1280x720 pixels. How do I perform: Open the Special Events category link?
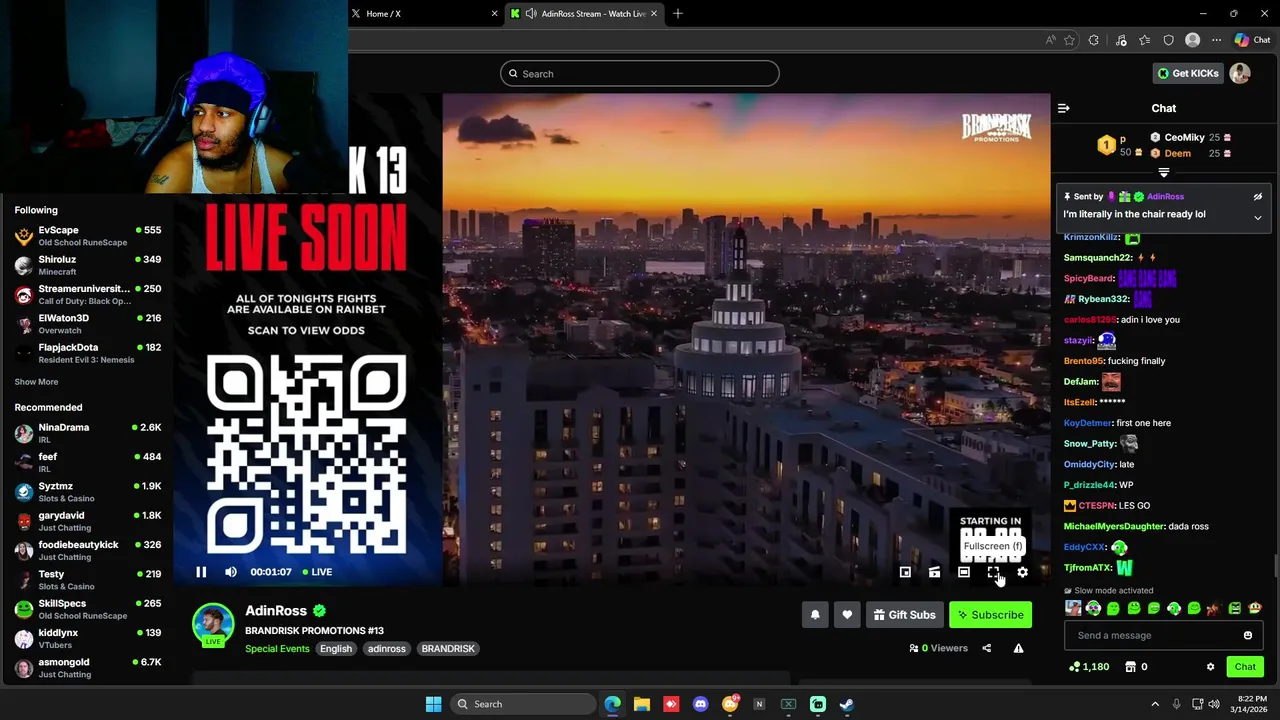pyautogui.click(x=278, y=649)
